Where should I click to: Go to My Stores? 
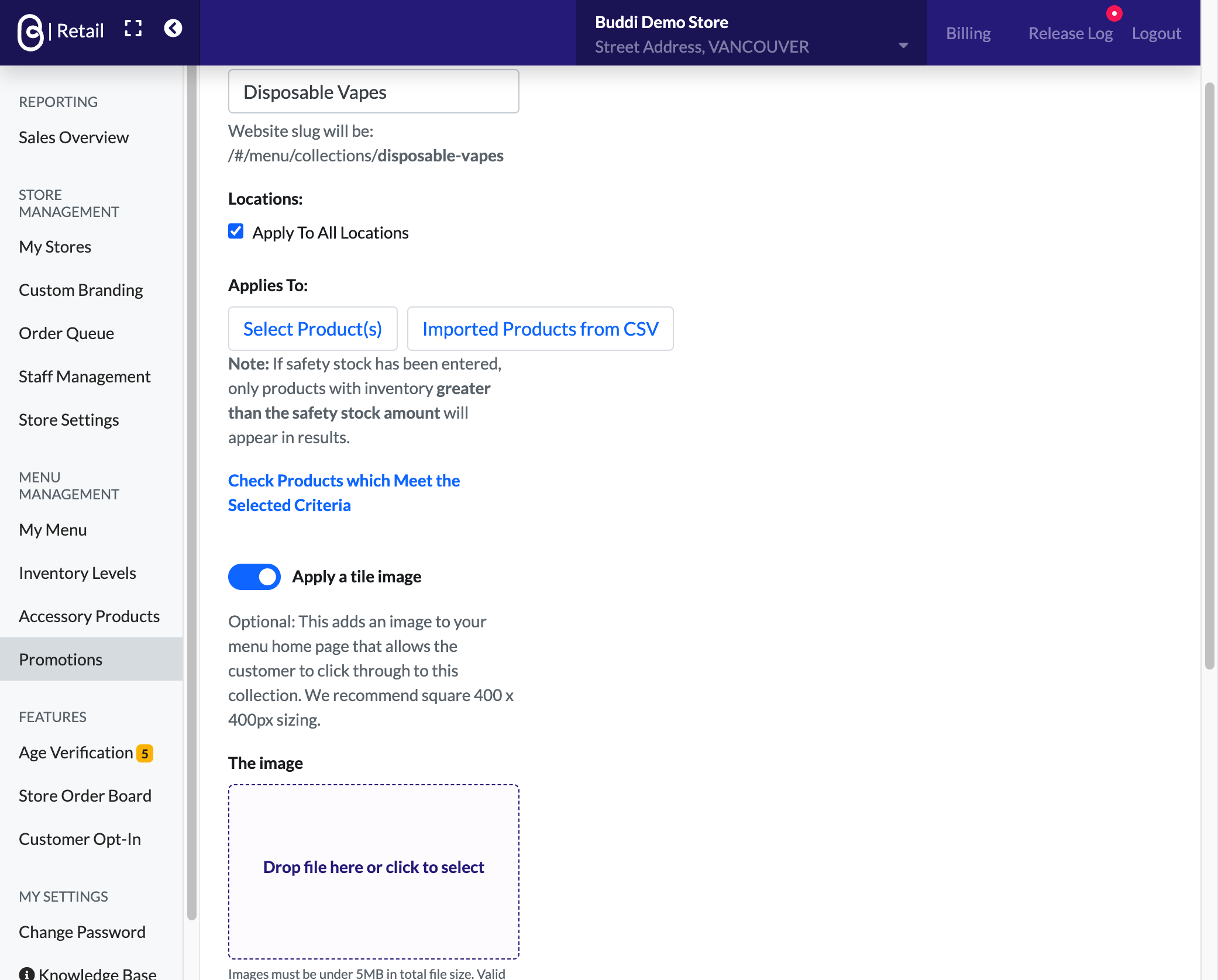pos(55,247)
